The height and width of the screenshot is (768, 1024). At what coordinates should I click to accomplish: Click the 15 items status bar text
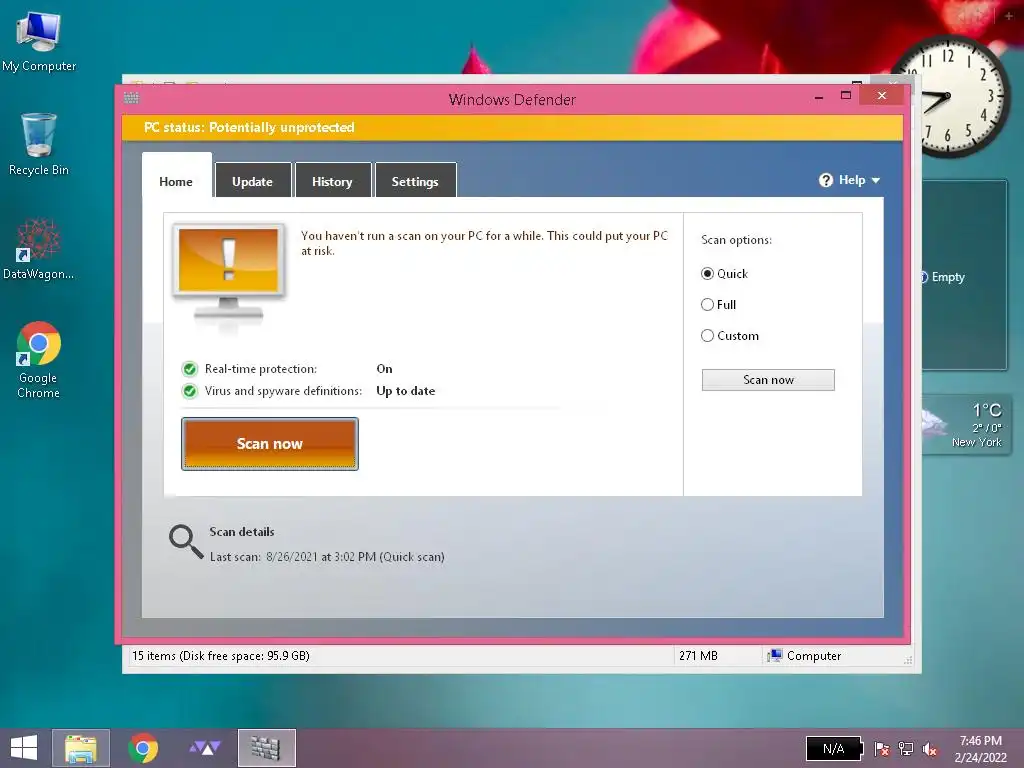click(221, 656)
